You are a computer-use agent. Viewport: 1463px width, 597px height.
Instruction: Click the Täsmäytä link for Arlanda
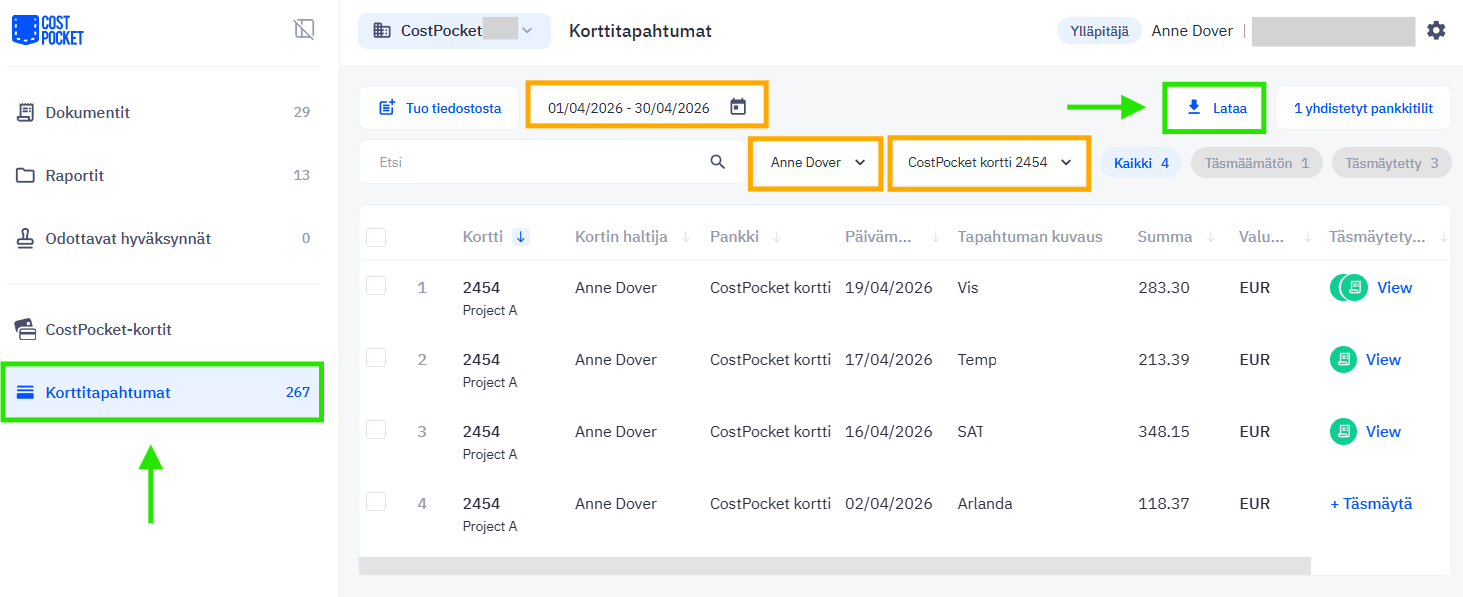coord(1371,504)
